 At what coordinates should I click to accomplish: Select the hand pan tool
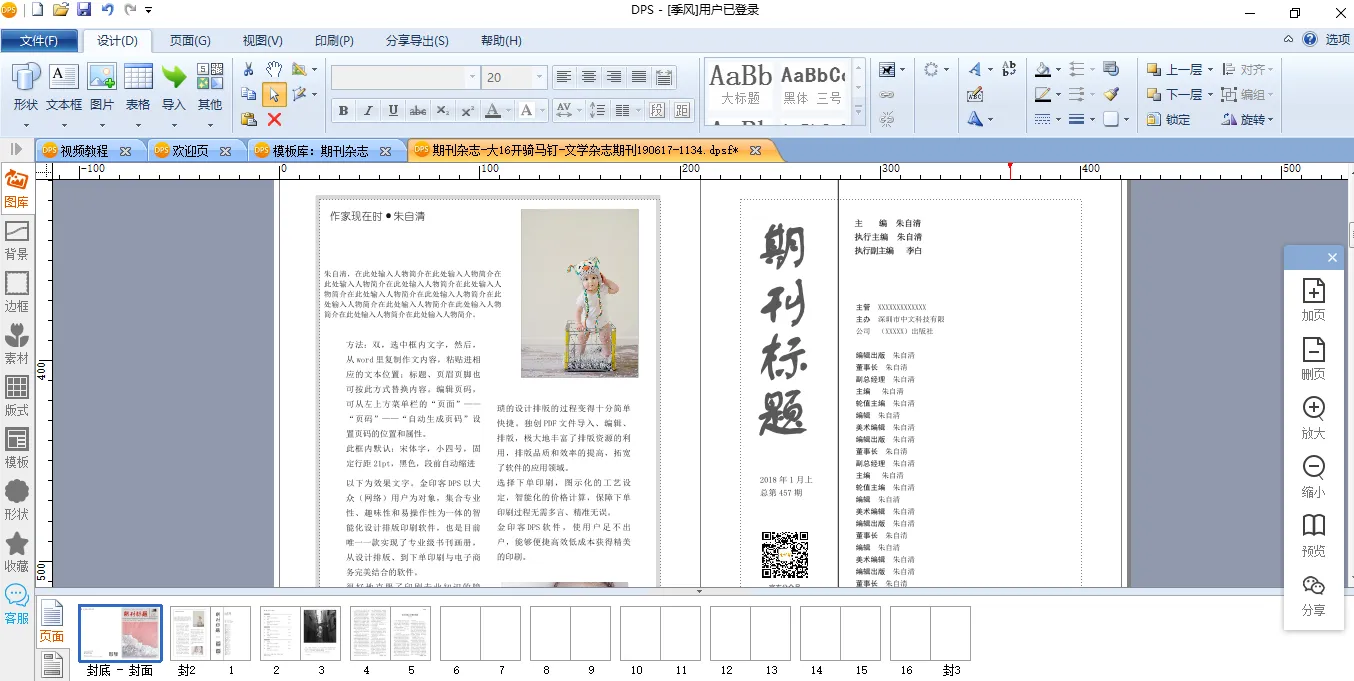274,69
